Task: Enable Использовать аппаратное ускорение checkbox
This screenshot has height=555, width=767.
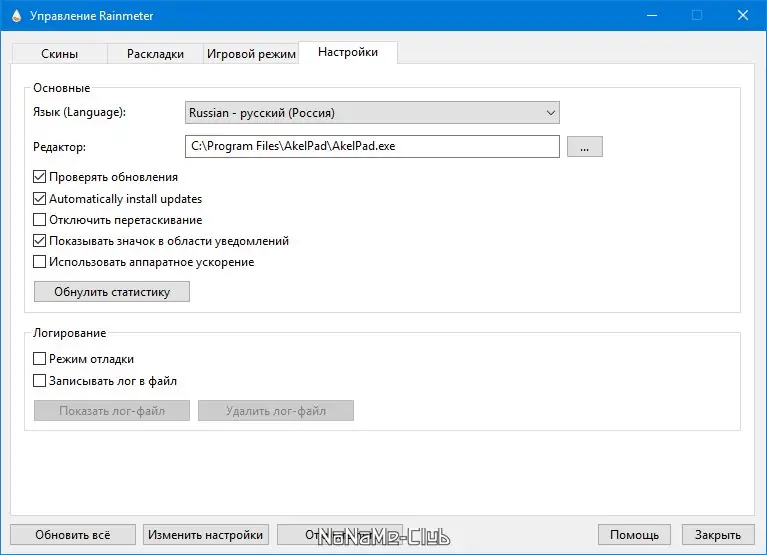Action: click(40, 262)
